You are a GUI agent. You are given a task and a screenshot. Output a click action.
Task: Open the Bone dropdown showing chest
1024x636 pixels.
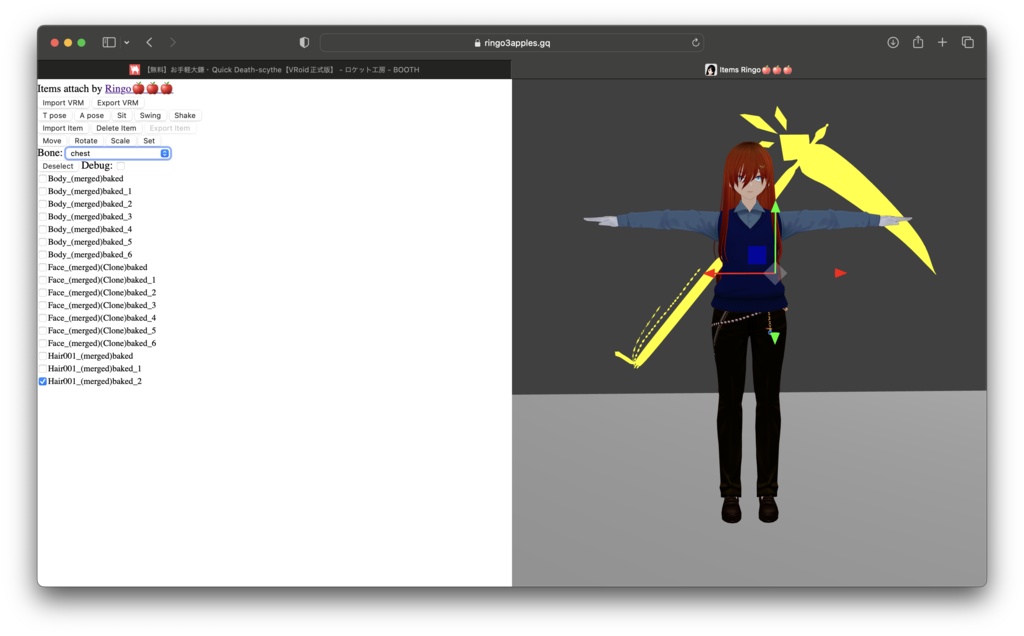(x=118, y=153)
